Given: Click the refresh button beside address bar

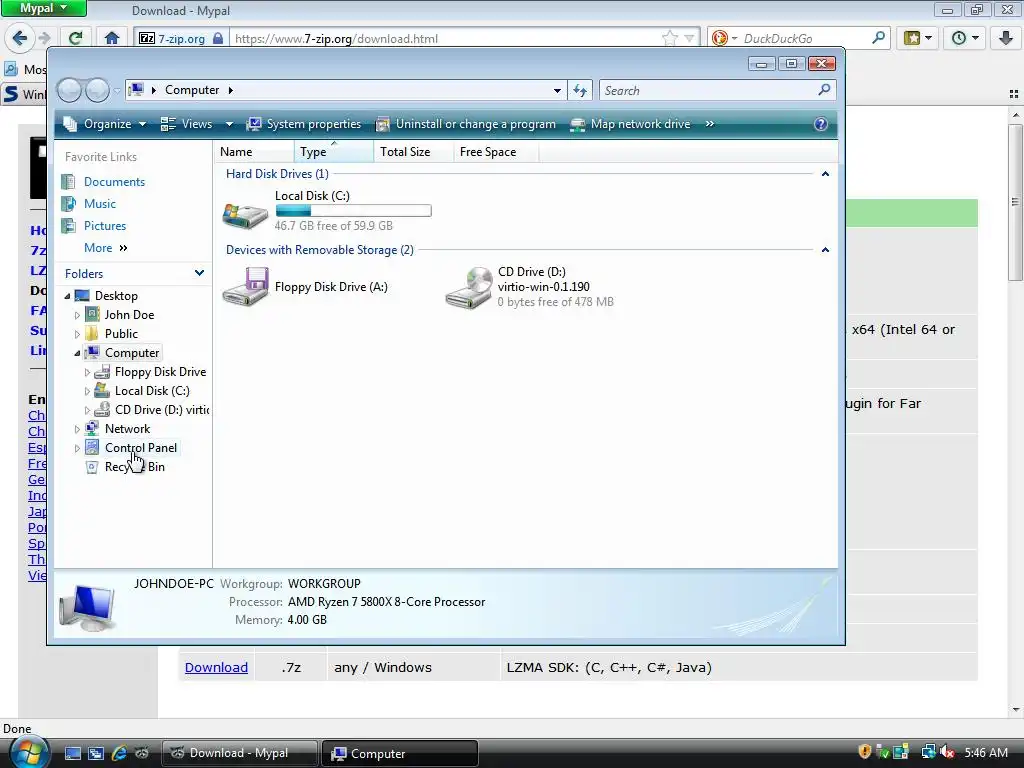Looking at the screenshot, I should (x=580, y=90).
